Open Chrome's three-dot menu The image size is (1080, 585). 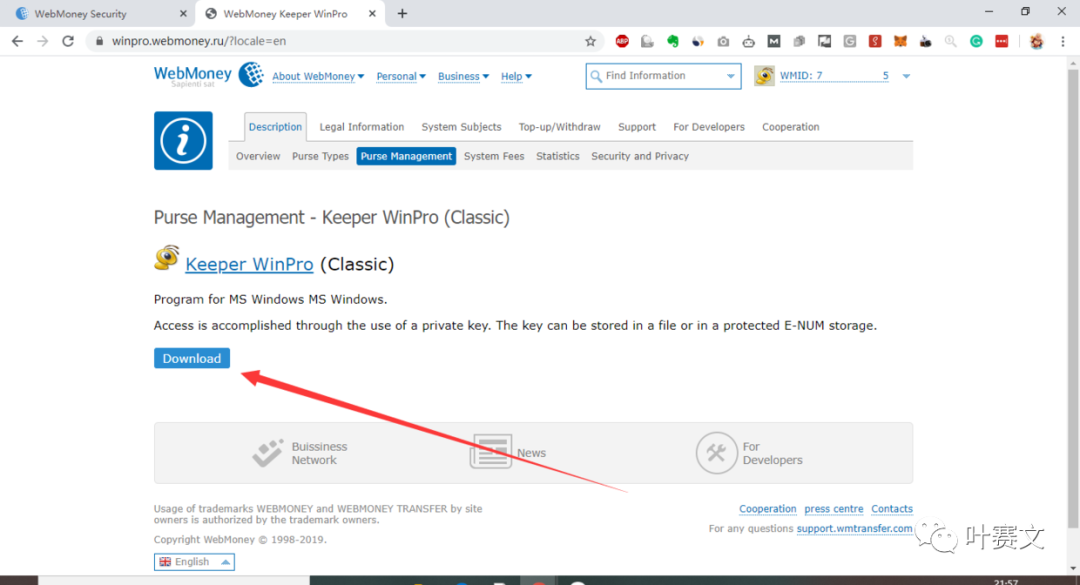click(1063, 41)
